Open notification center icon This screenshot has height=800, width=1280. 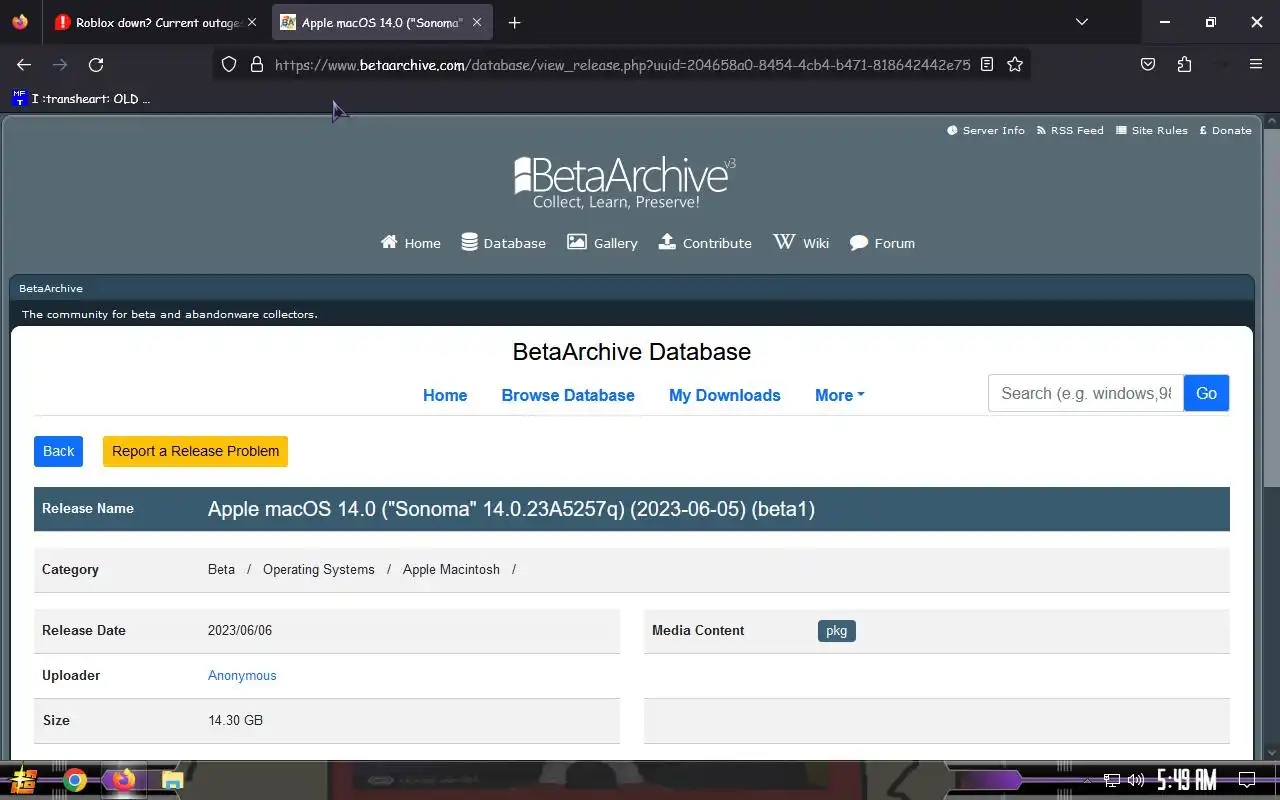click(x=1247, y=780)
